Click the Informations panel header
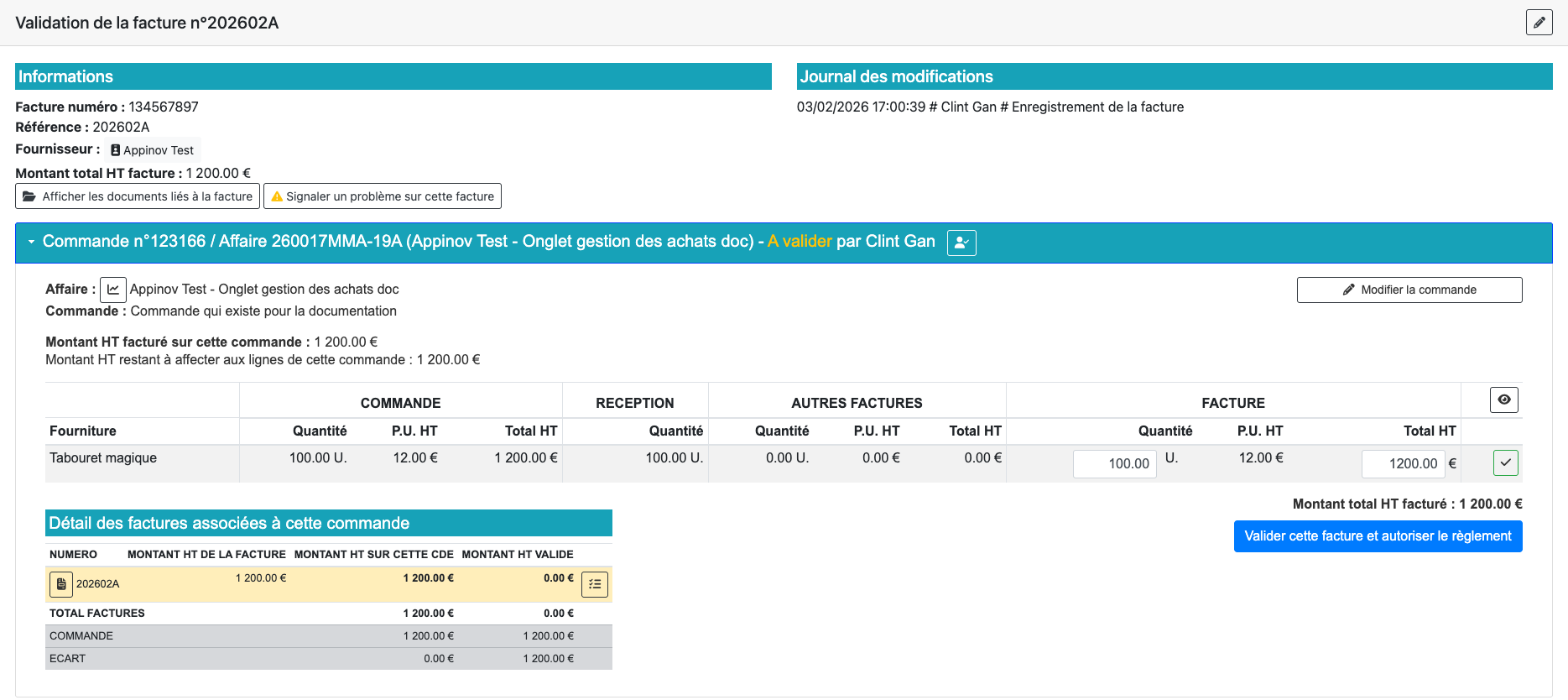The width and height of the screenshot is (1568, 700). (393, 76)
